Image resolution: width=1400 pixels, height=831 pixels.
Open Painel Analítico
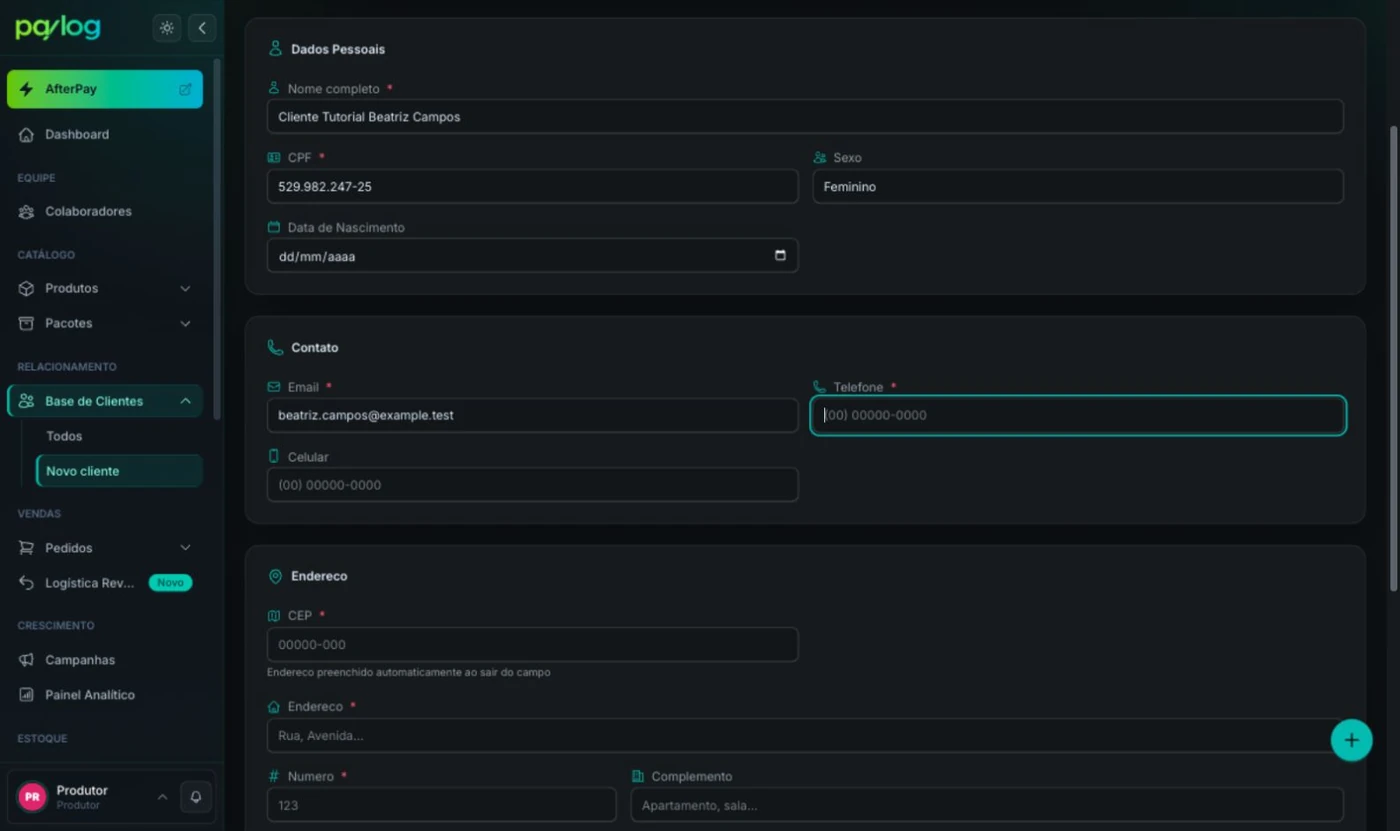coord(105,695)
